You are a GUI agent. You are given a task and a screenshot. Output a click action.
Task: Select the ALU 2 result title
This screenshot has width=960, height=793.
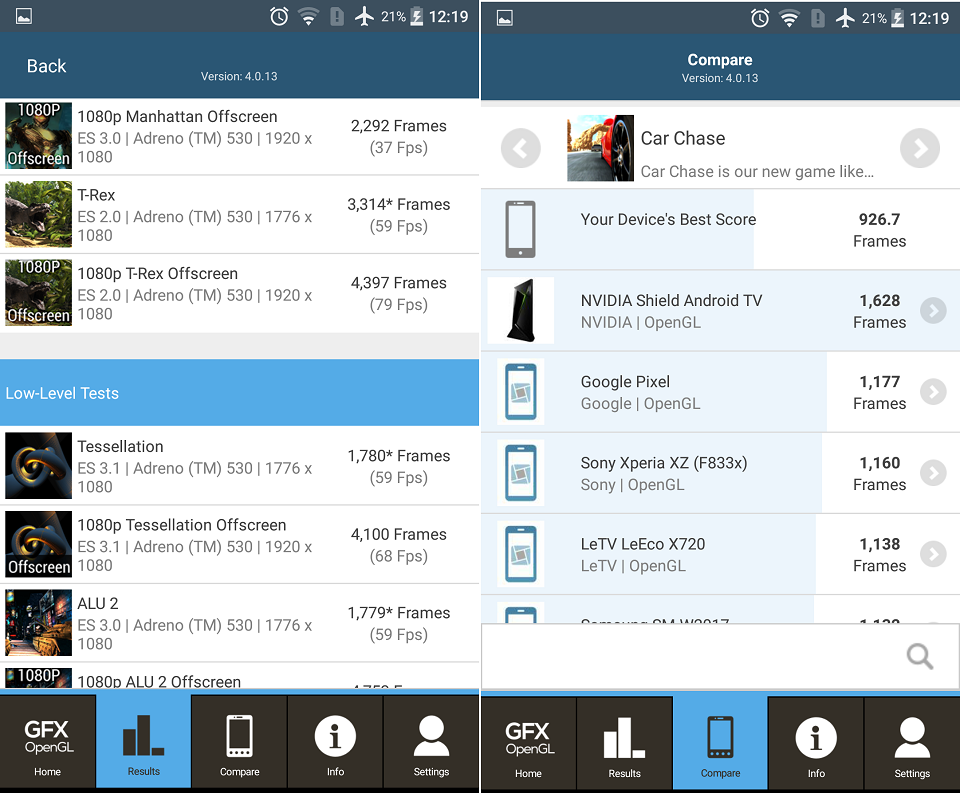coord(97,604)
